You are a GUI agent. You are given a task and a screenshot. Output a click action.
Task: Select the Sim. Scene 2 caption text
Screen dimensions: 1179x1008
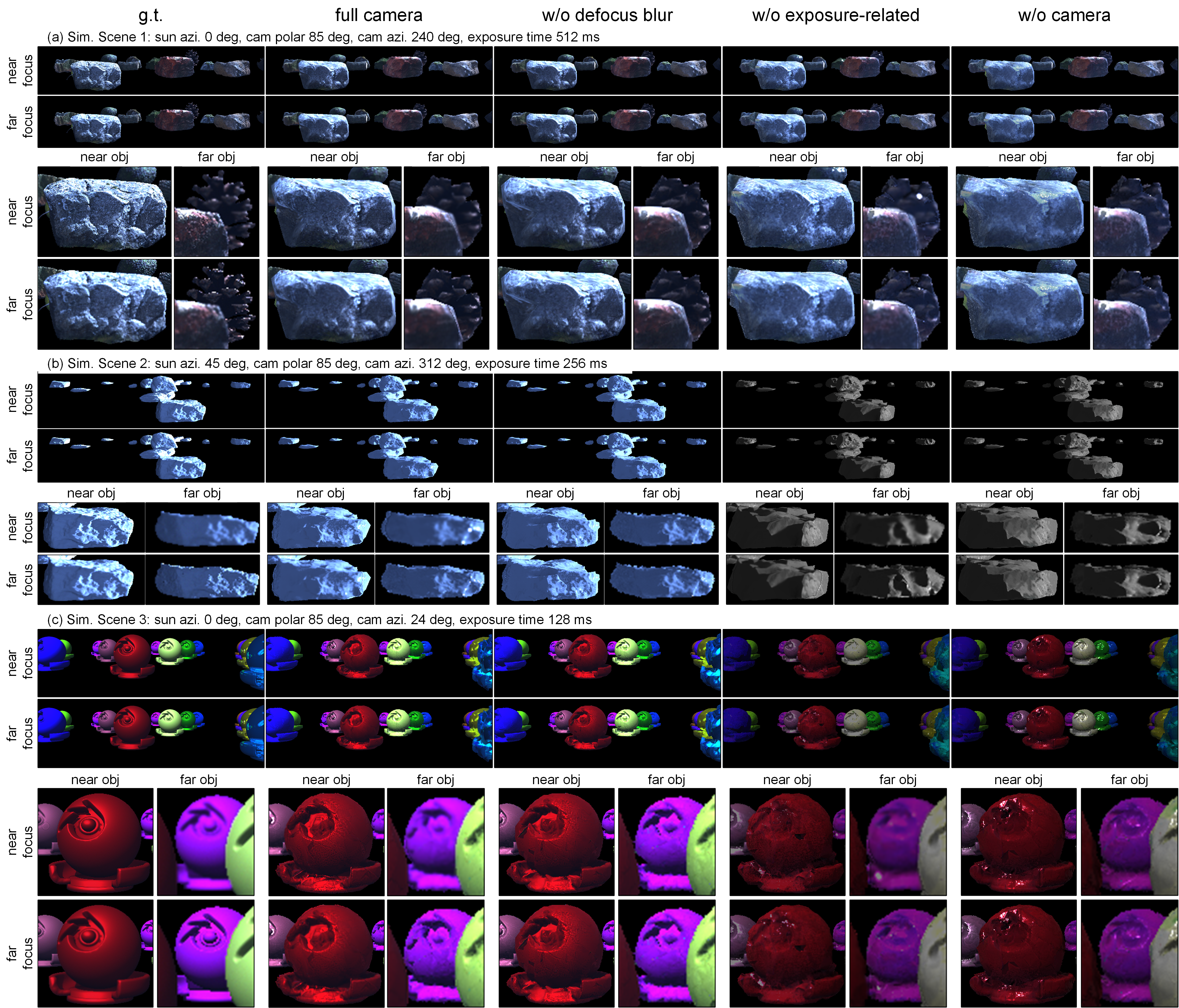(327, 363)
